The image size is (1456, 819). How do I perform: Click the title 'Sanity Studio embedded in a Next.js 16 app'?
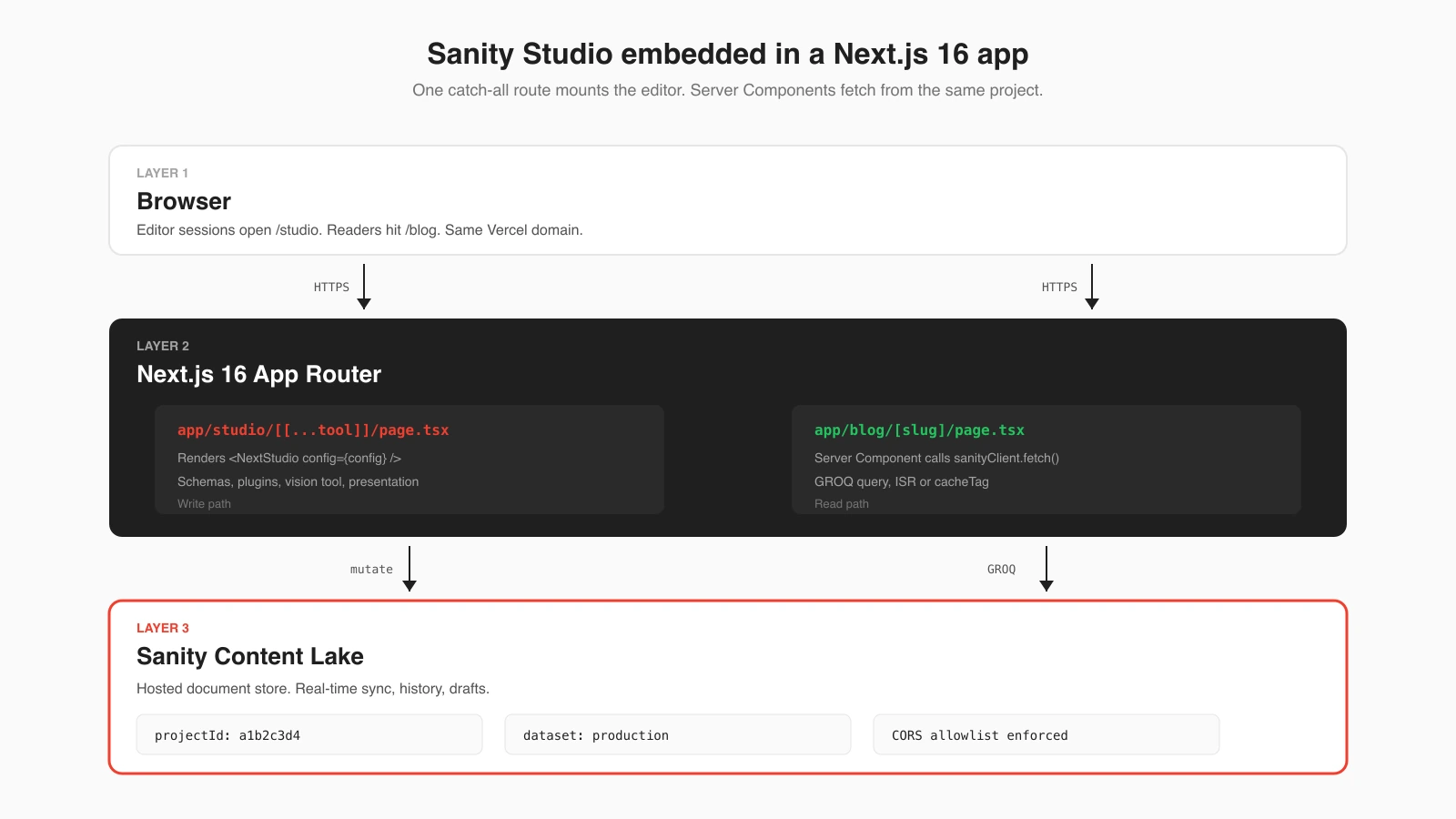(x=728, y=54)
